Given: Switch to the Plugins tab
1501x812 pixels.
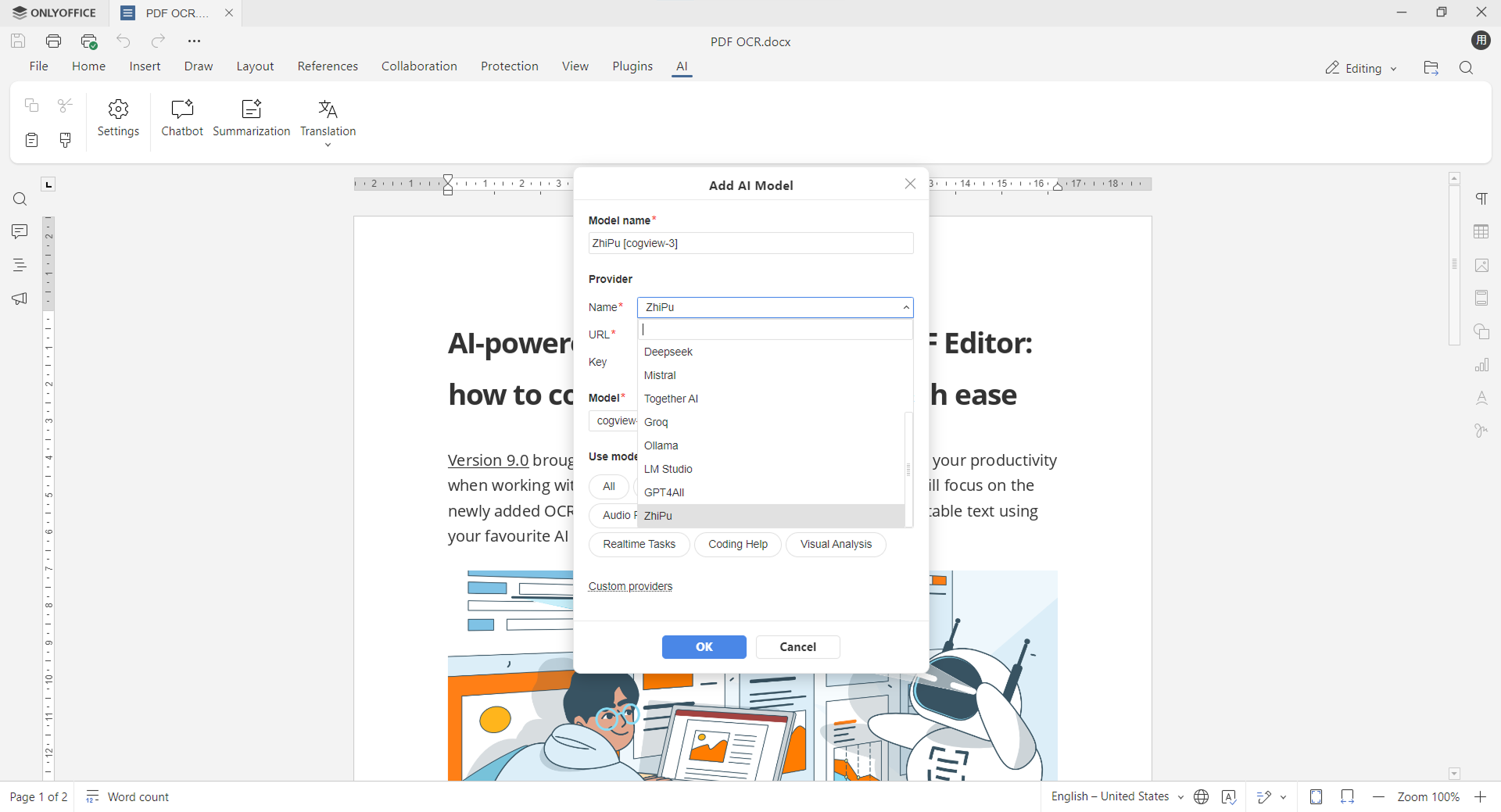Looking at the screenshot, I should tap(632, 66).
